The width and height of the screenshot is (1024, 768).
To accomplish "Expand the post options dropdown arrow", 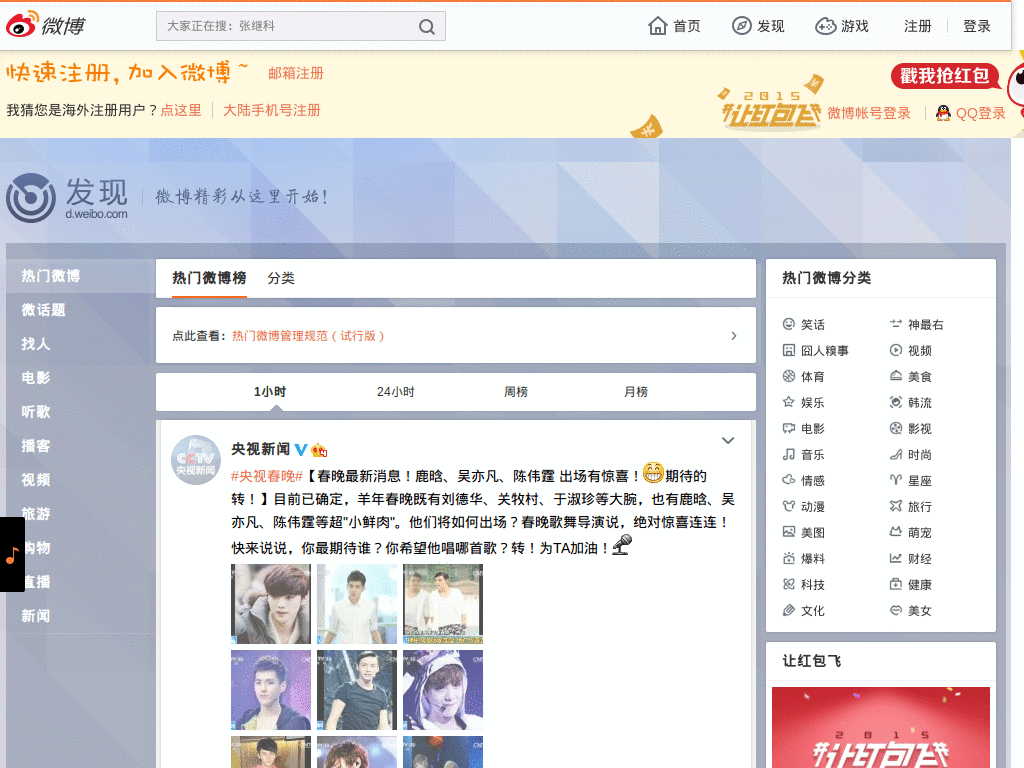I will (x=728, y=441).
